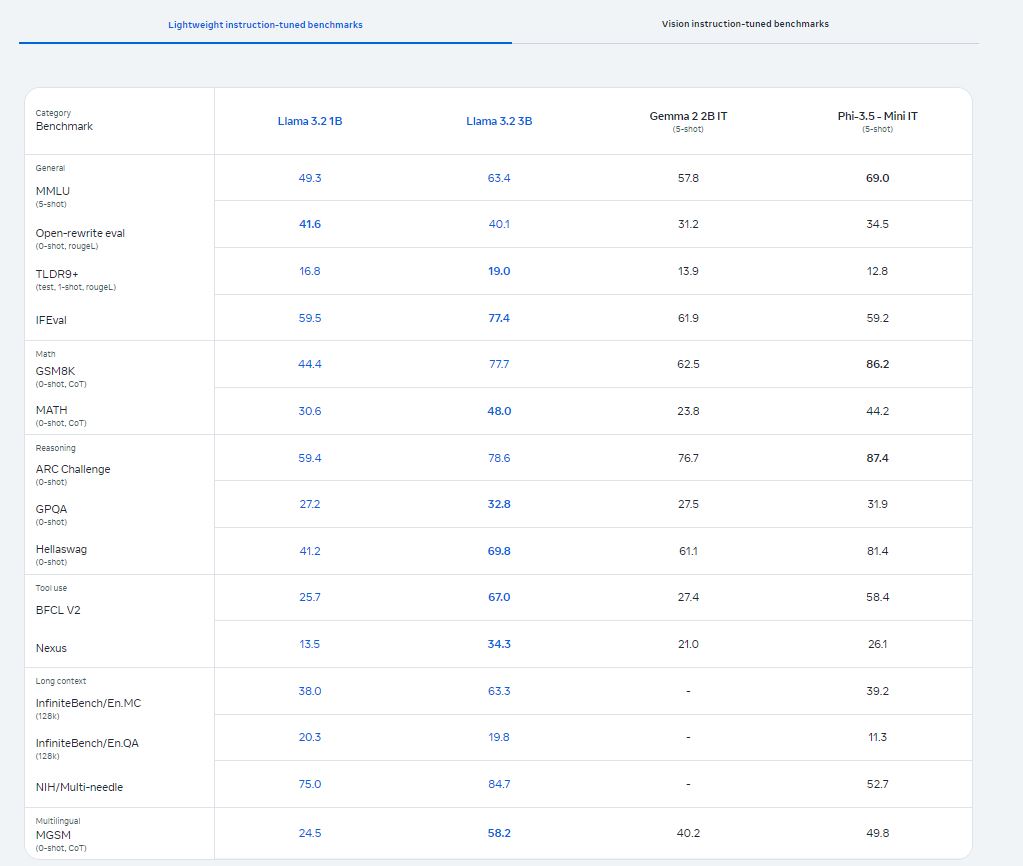Click the 75.0 NIH/Multi-needle score cell

(310, 784)
